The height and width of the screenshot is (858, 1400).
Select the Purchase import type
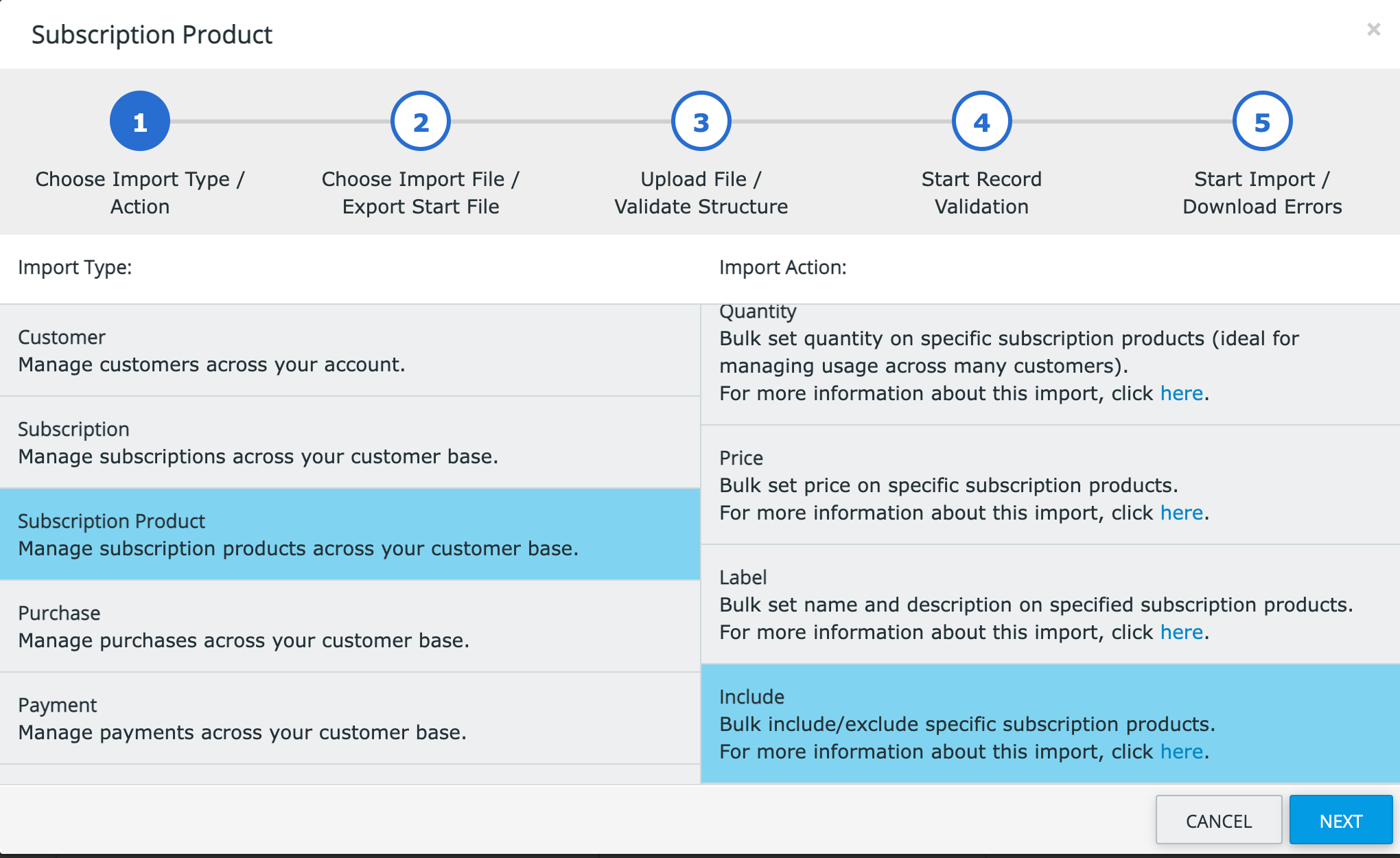tap(350, 627)
